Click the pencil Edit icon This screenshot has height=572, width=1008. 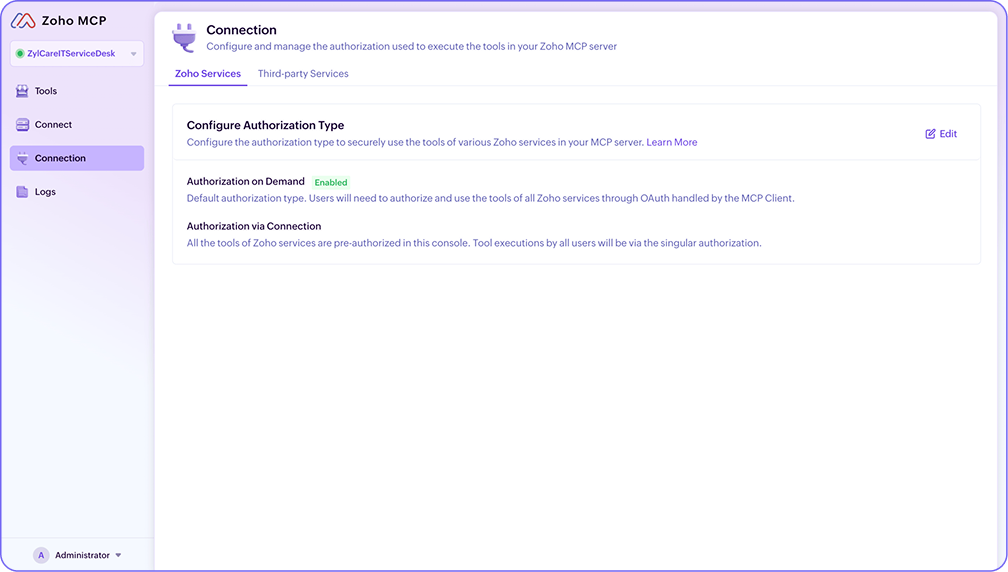930,134
